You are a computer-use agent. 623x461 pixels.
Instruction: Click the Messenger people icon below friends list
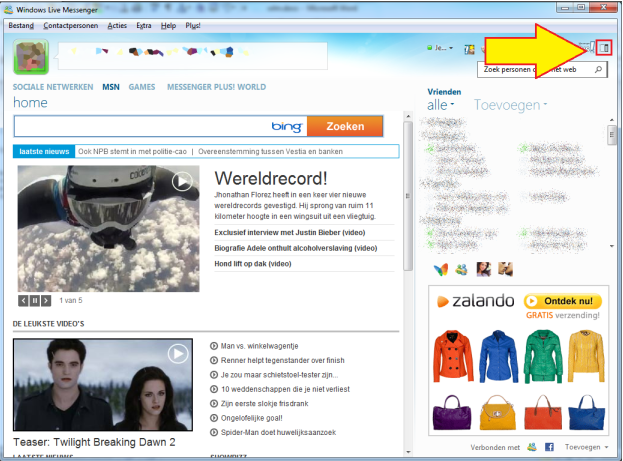(x=461, y=270)
